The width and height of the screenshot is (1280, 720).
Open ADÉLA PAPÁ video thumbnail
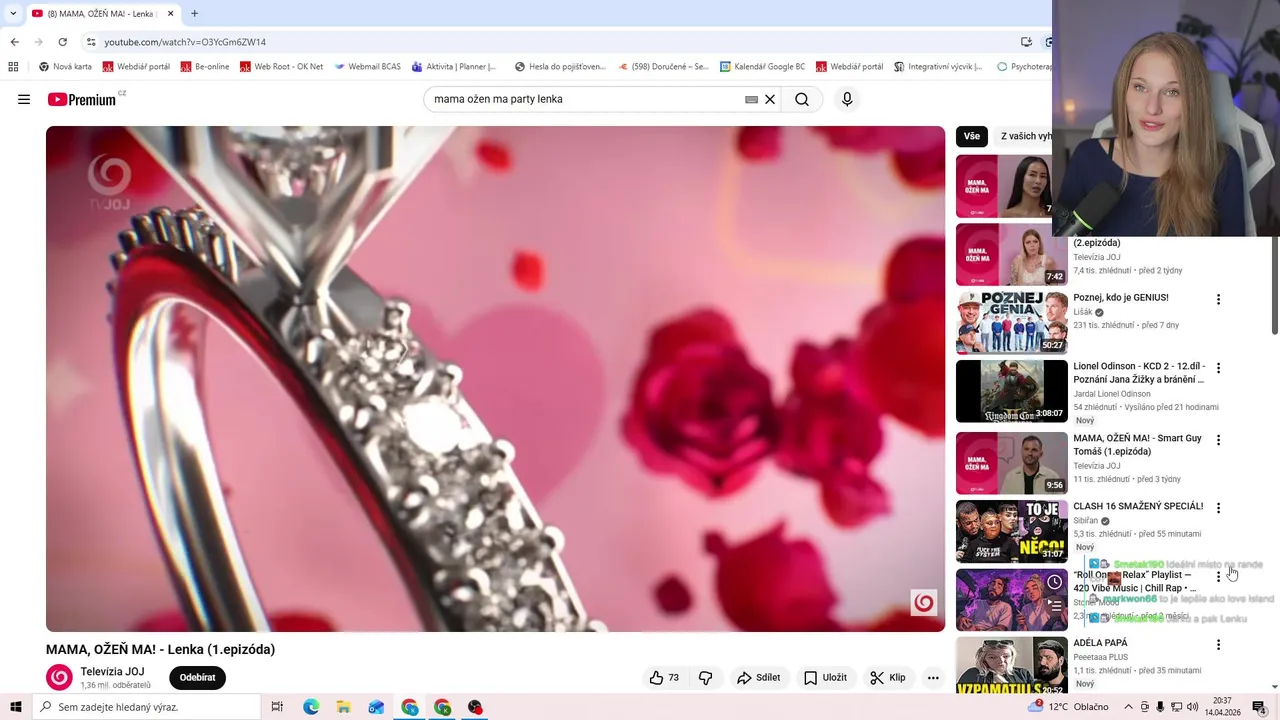[x=1012, y=666]
